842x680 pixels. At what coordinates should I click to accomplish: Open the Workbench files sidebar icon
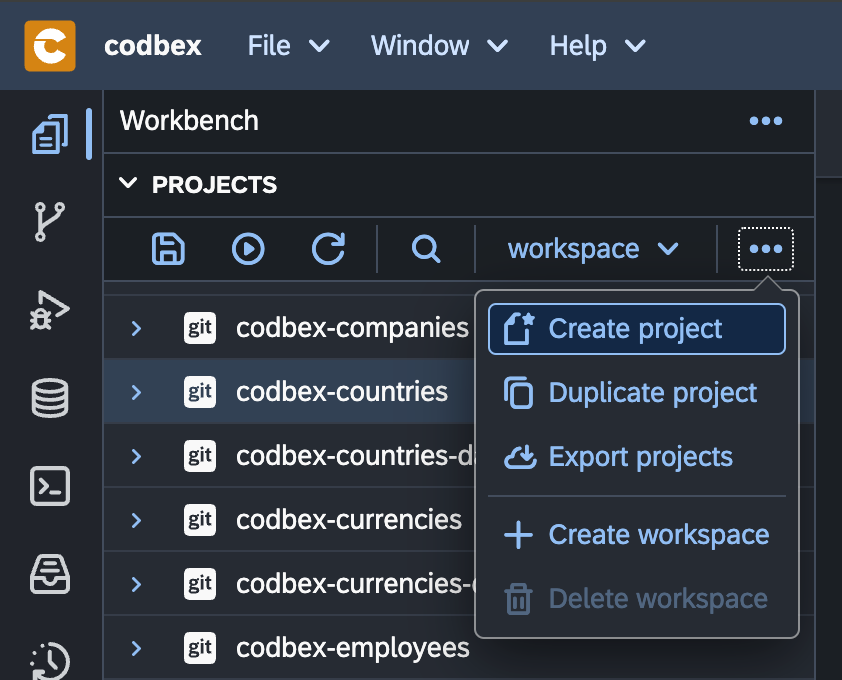[50, 134]
